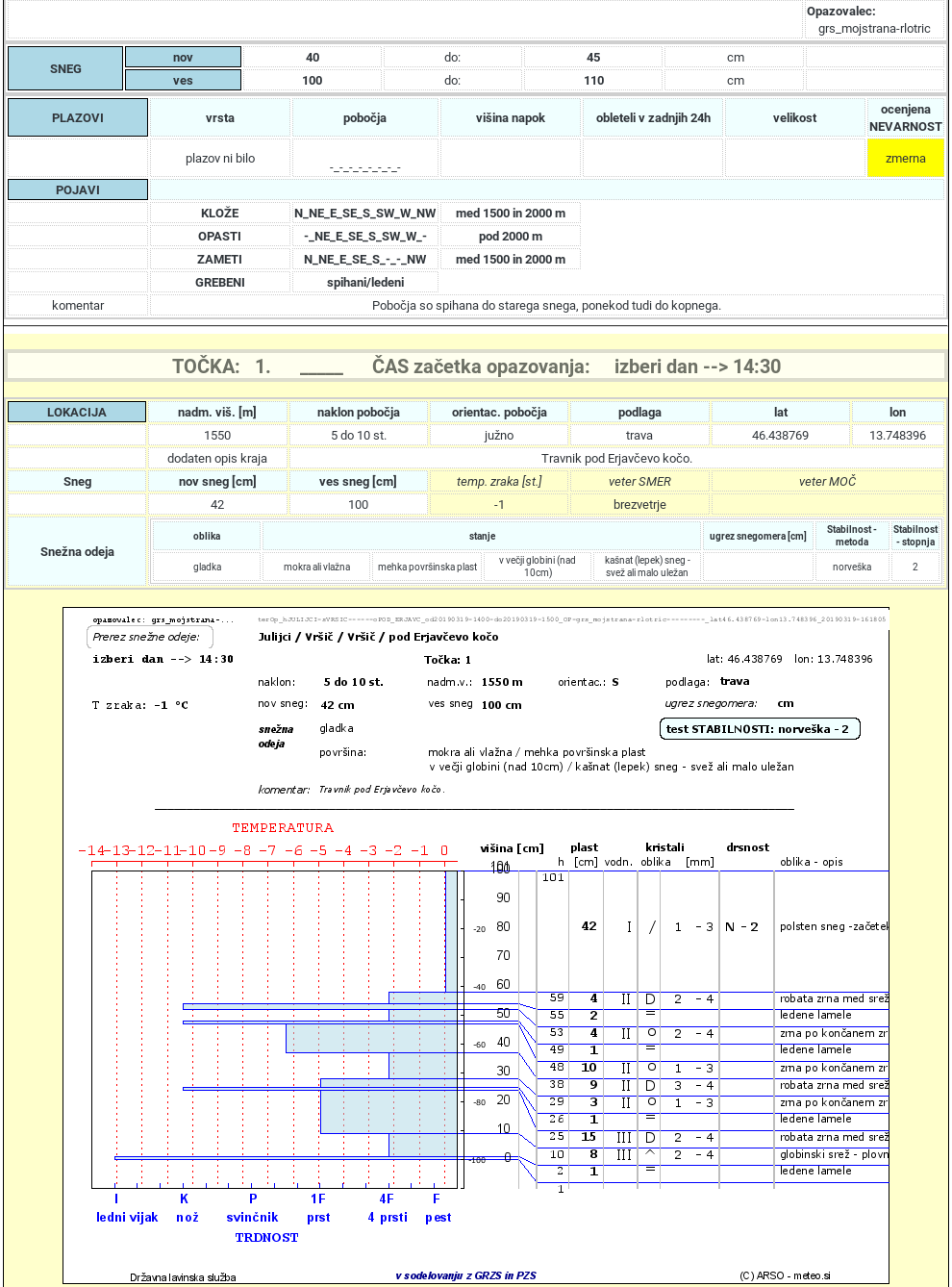Click the new snow maximum value 45
This screenshot has height=1287, width=952.
click(x=593, y=58)
